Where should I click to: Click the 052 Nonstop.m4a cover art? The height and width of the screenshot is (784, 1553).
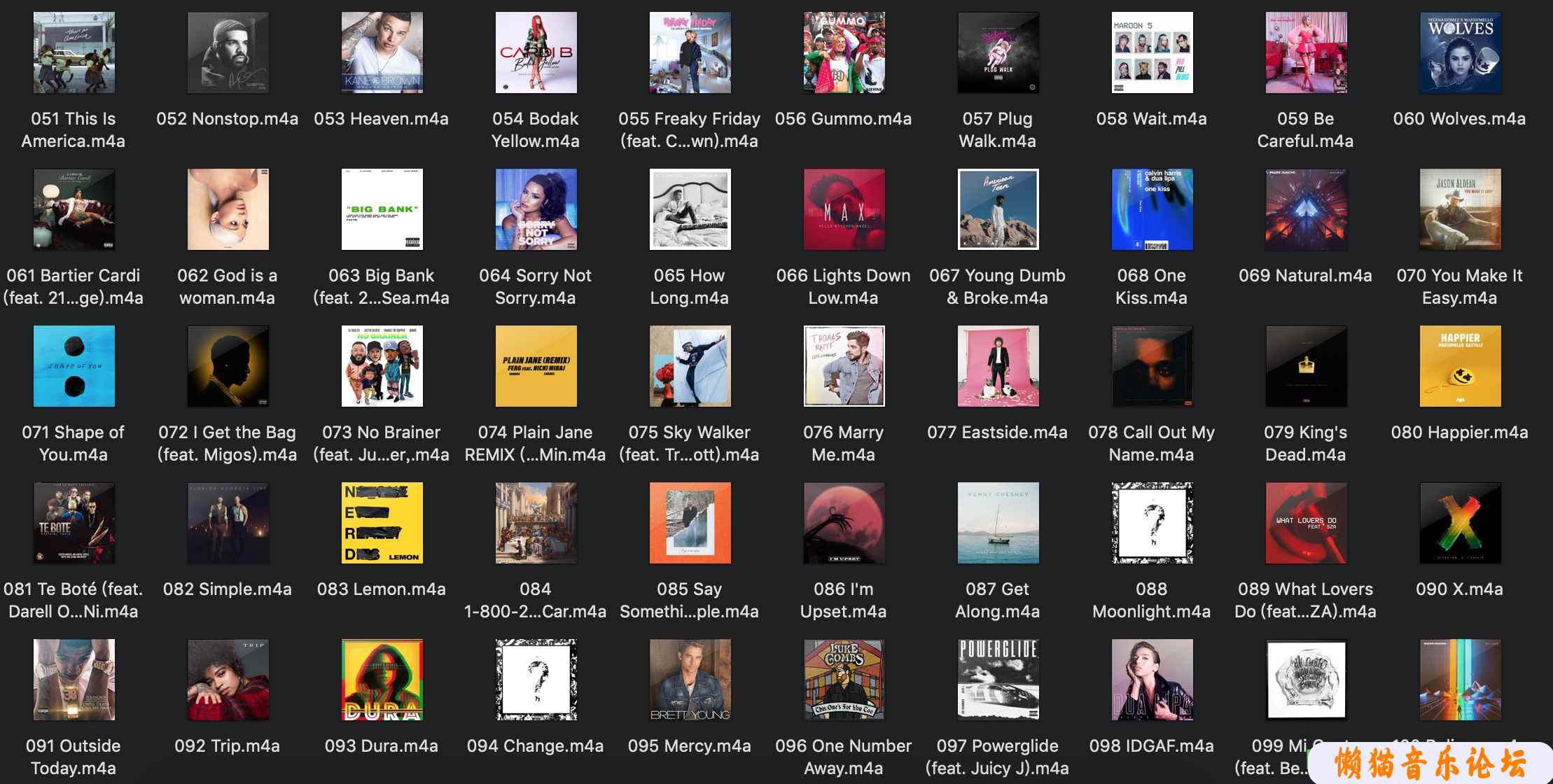point(228,52)
